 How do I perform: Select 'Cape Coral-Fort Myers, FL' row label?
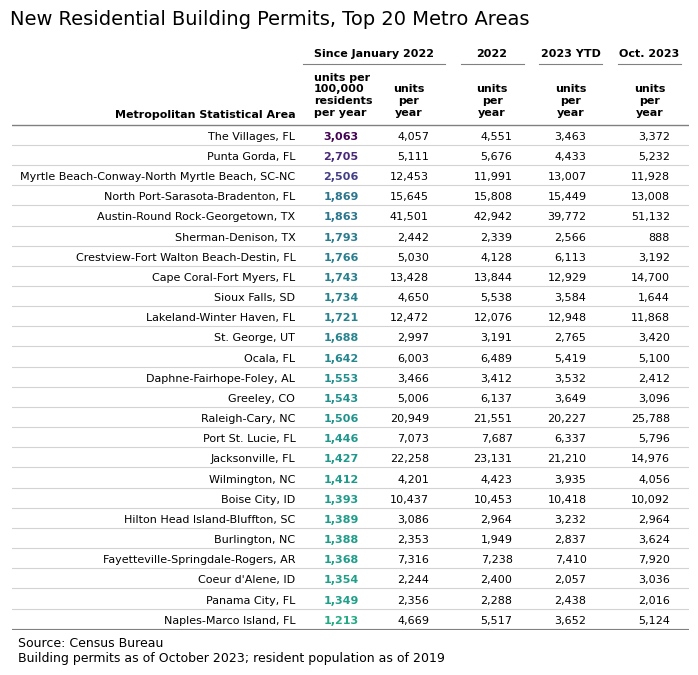coord(223,277)
